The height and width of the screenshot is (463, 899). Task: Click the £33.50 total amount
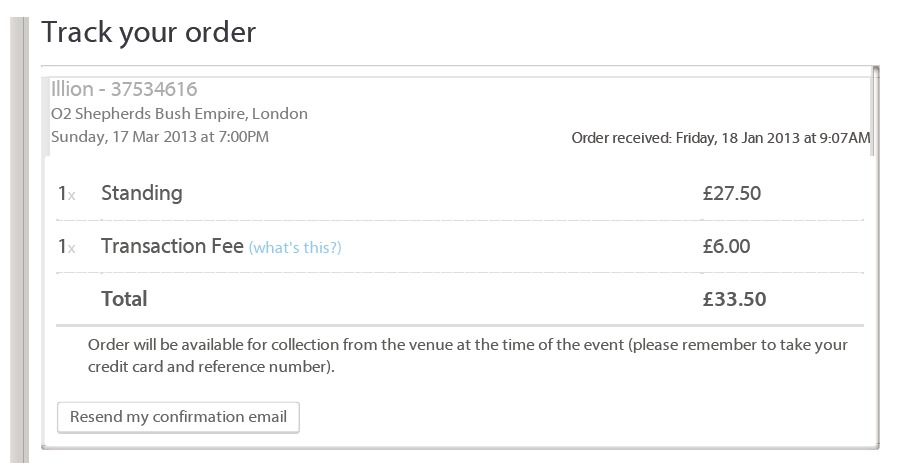coord(734,298)
